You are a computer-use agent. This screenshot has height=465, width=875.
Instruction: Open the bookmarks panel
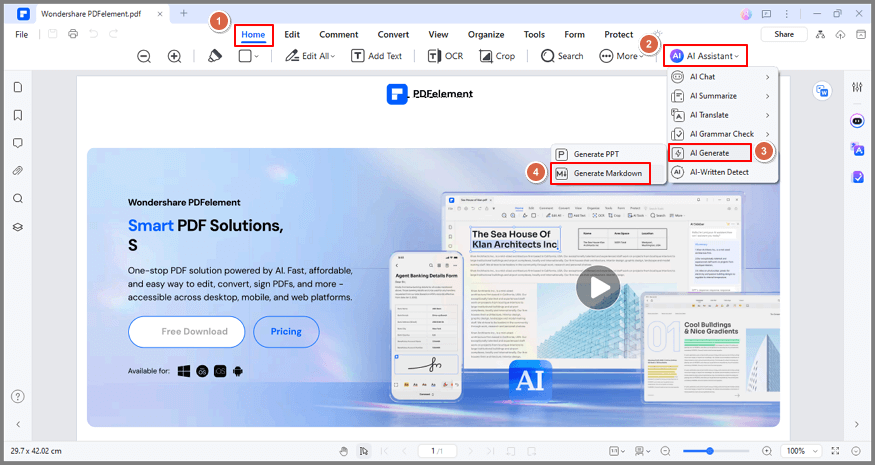pyautogui.click(x=18, y=115)
